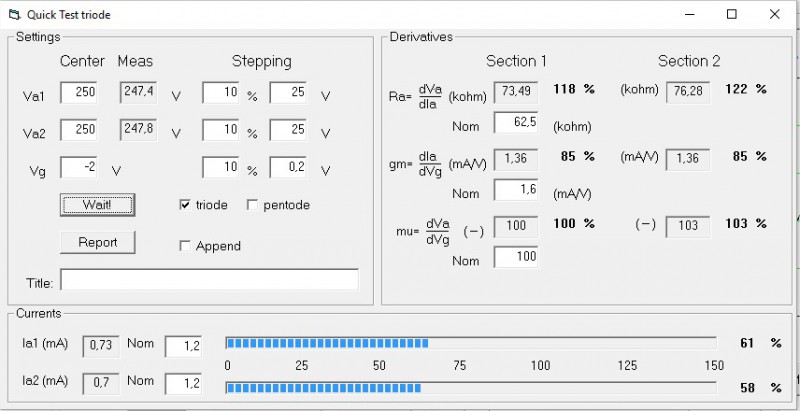Edit Va1 stepping percent field
This screenshot has width=800, height=411.
221,93
